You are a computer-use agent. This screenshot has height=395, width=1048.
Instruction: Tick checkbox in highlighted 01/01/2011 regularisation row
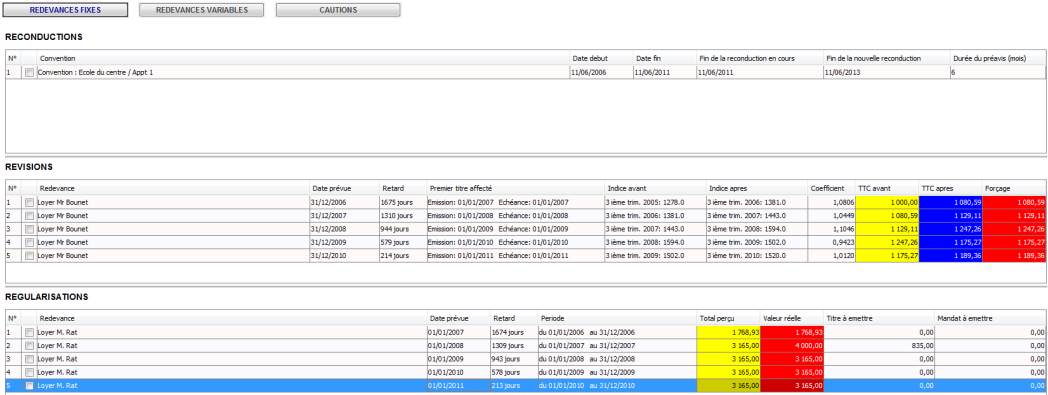29,386
